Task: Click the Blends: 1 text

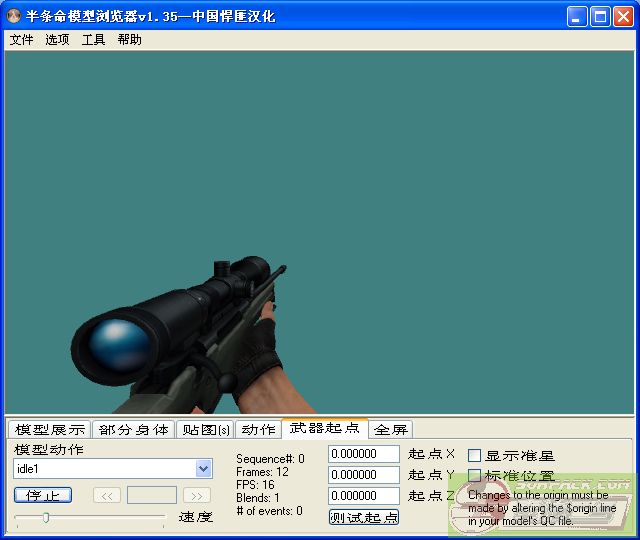Action: (258, 498)
